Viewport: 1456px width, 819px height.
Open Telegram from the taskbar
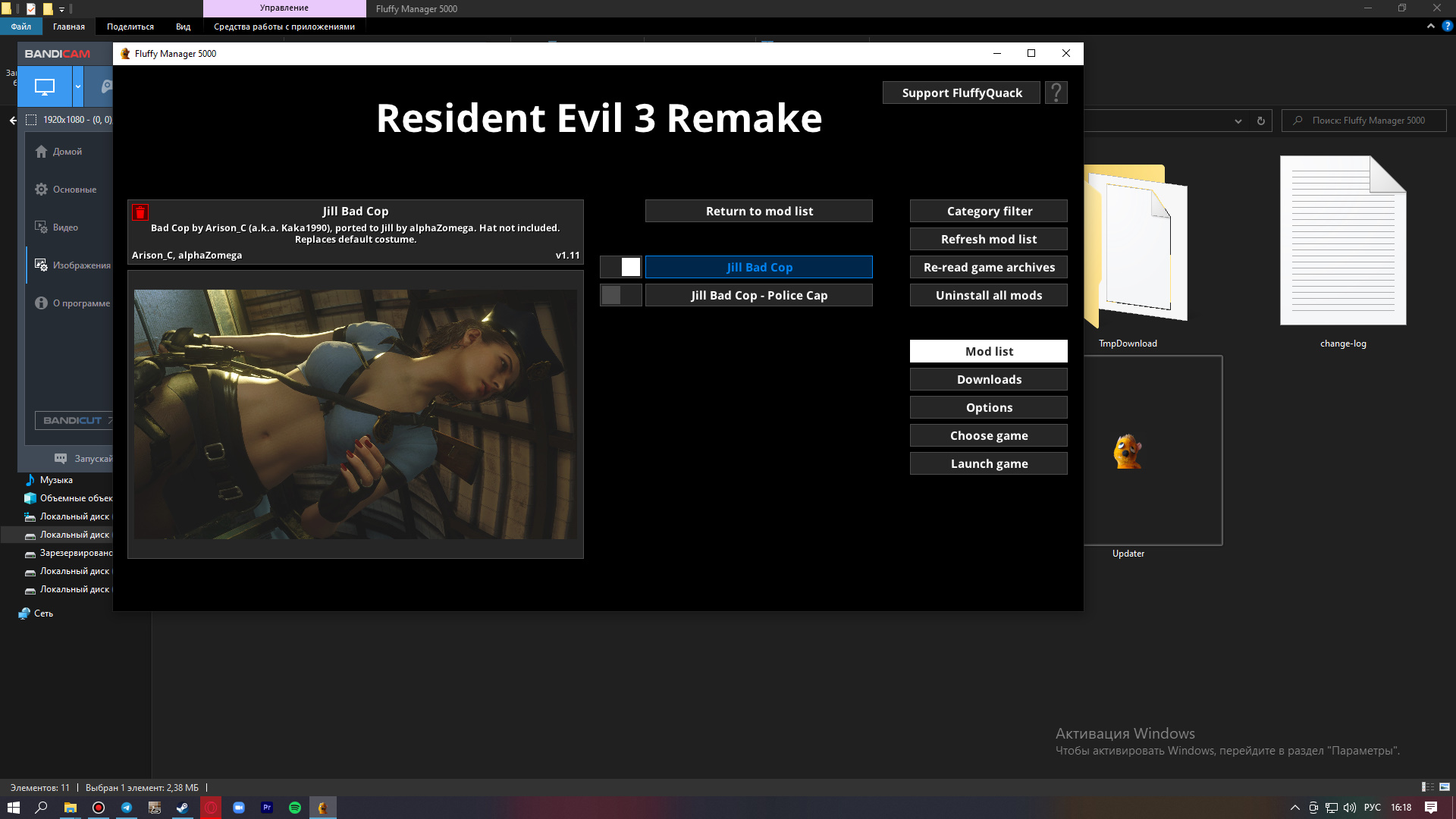(x=127, y=808)
